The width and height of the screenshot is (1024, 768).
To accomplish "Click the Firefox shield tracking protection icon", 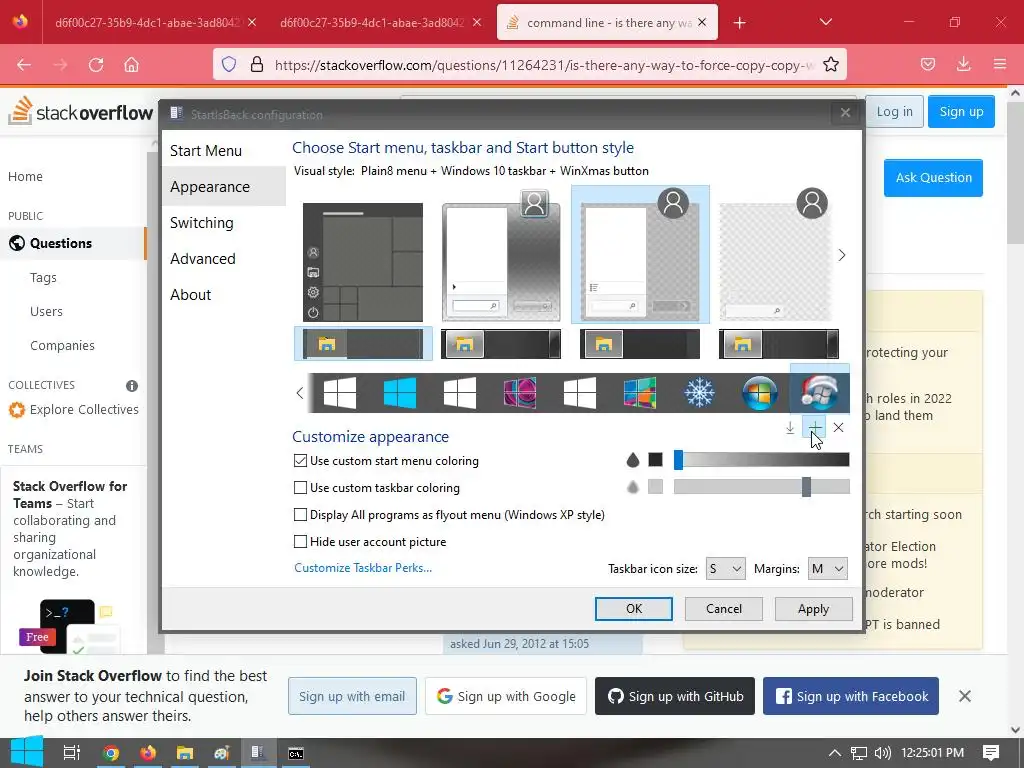I will [x=229, y=64].
